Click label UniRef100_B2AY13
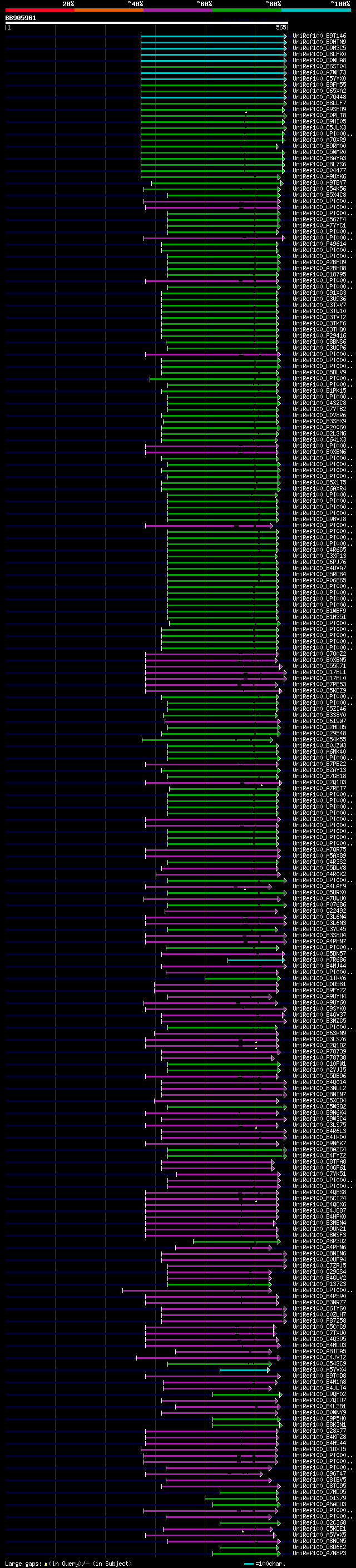The width and height of the screenshot is (356, 1568). [319, 770]
